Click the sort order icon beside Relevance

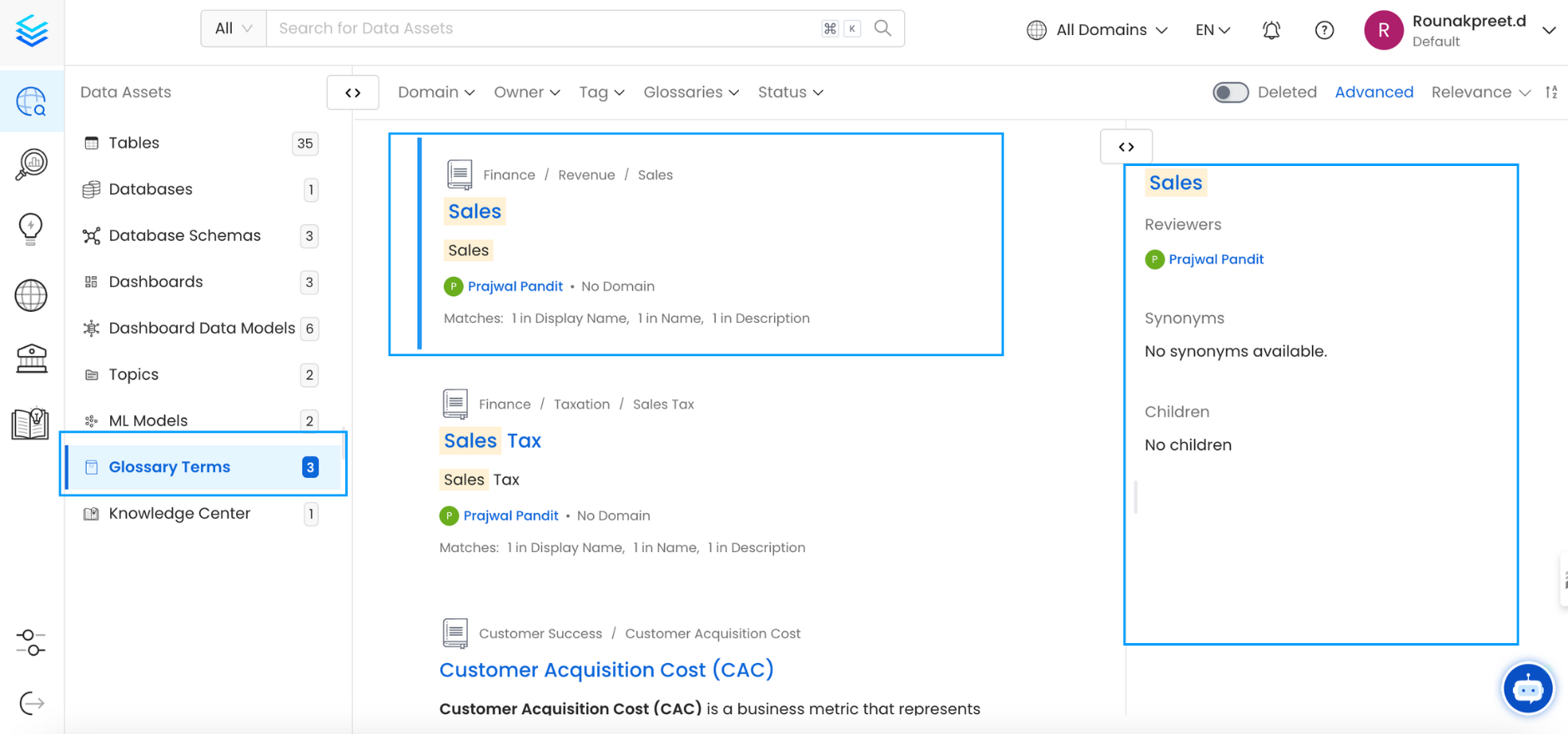(x=1551, y=93)
